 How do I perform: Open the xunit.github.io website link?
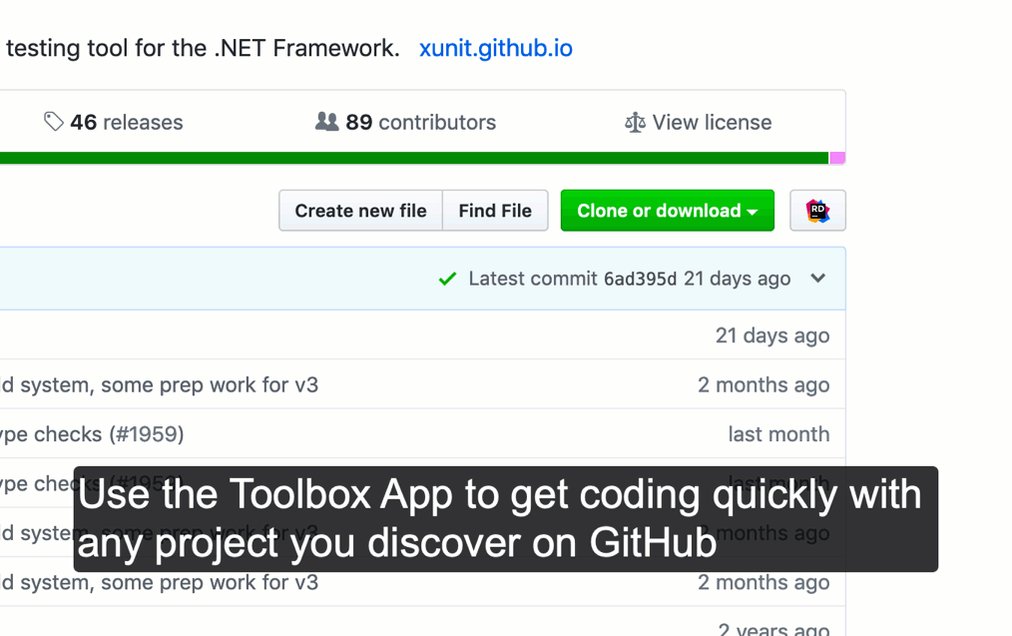tap(495, 48)
